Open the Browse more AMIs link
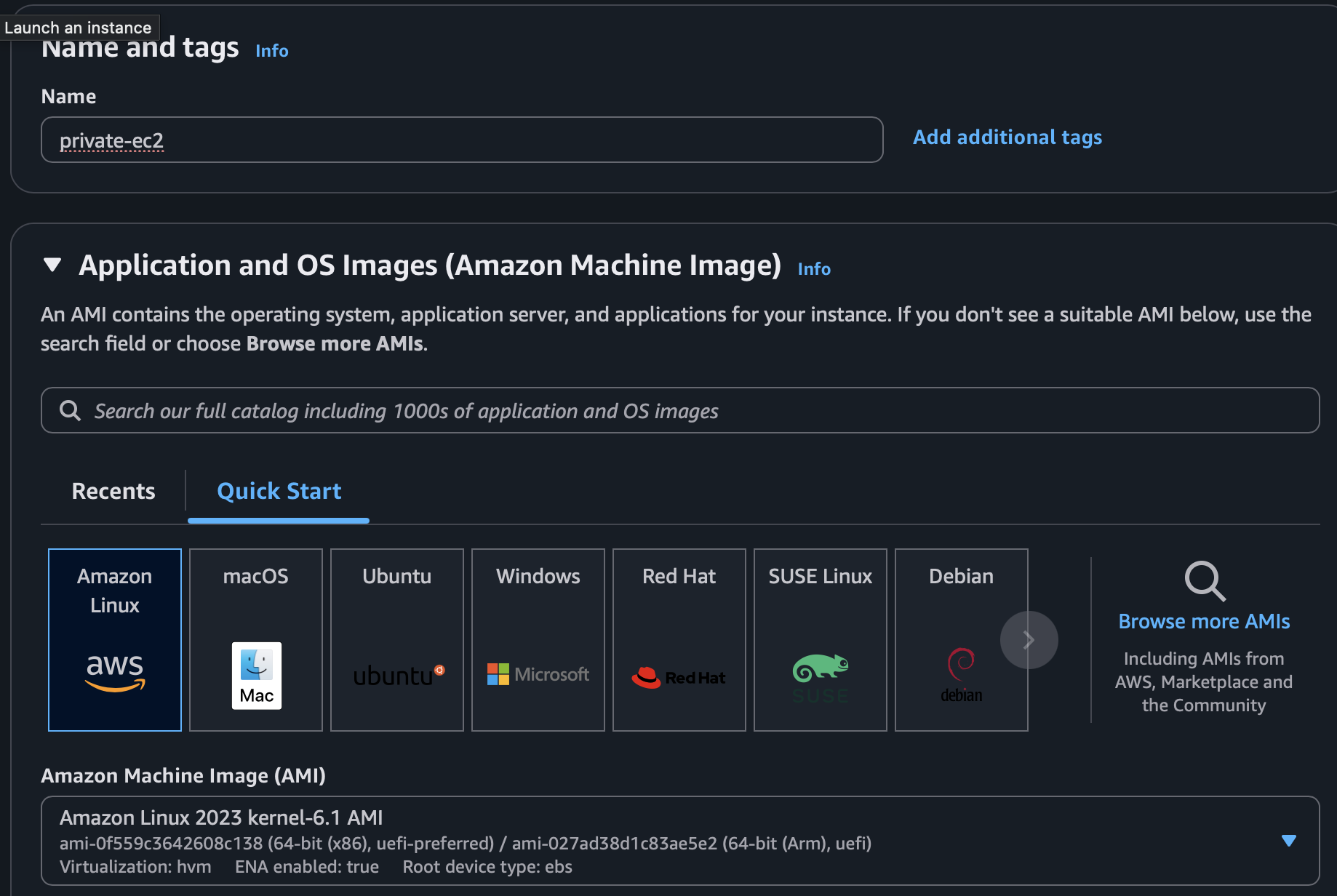This screenshot has width=1337, height=896. pos(1204,621)
